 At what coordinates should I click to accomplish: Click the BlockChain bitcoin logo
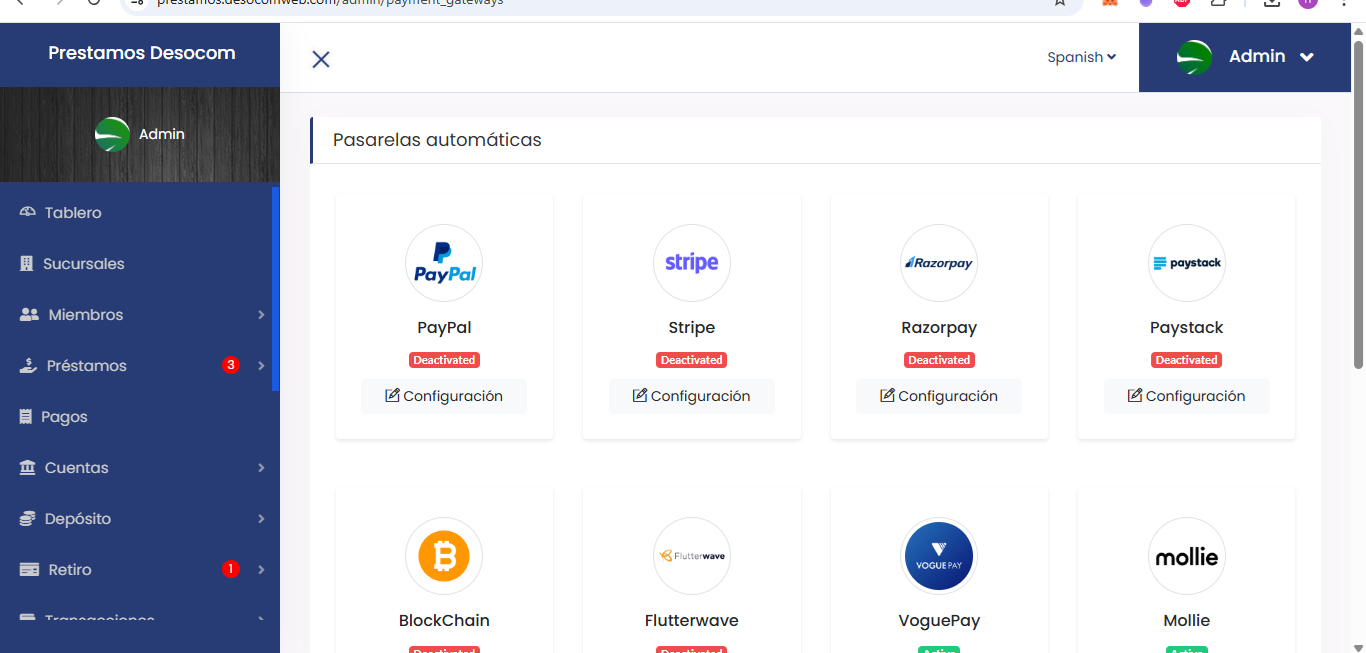444,556
